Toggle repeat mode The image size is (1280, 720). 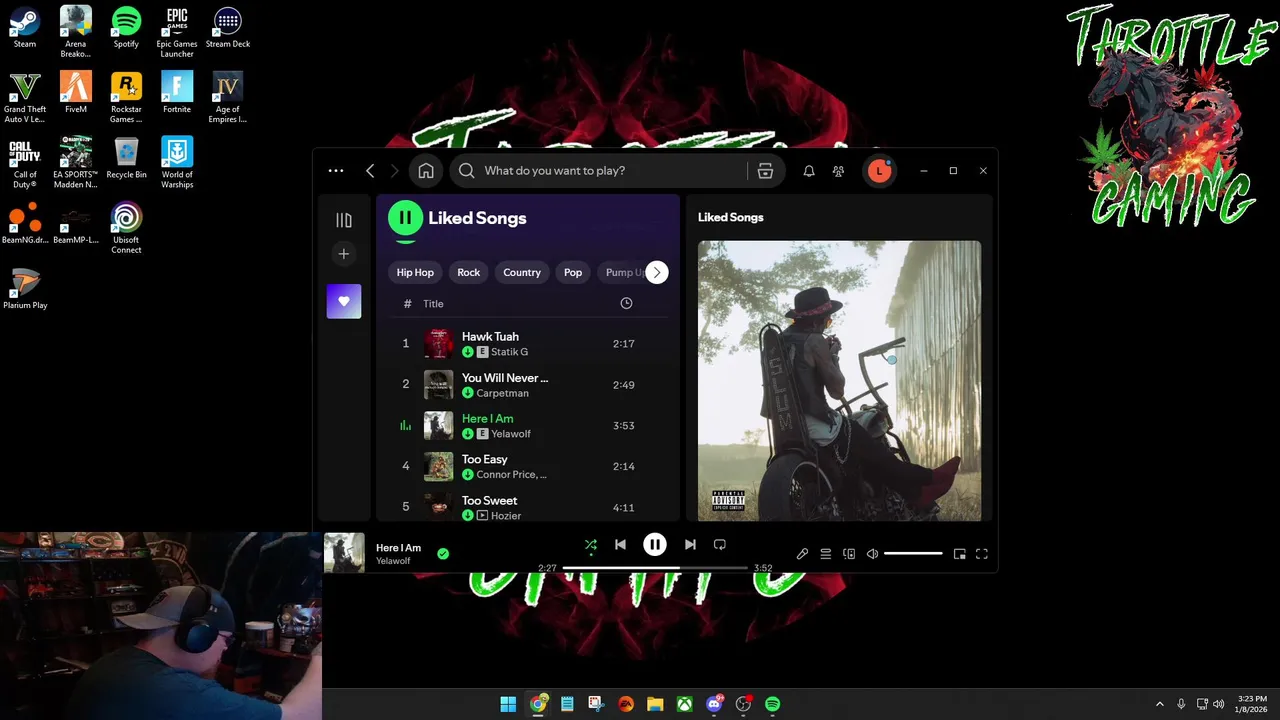click(x=719, y=545)
